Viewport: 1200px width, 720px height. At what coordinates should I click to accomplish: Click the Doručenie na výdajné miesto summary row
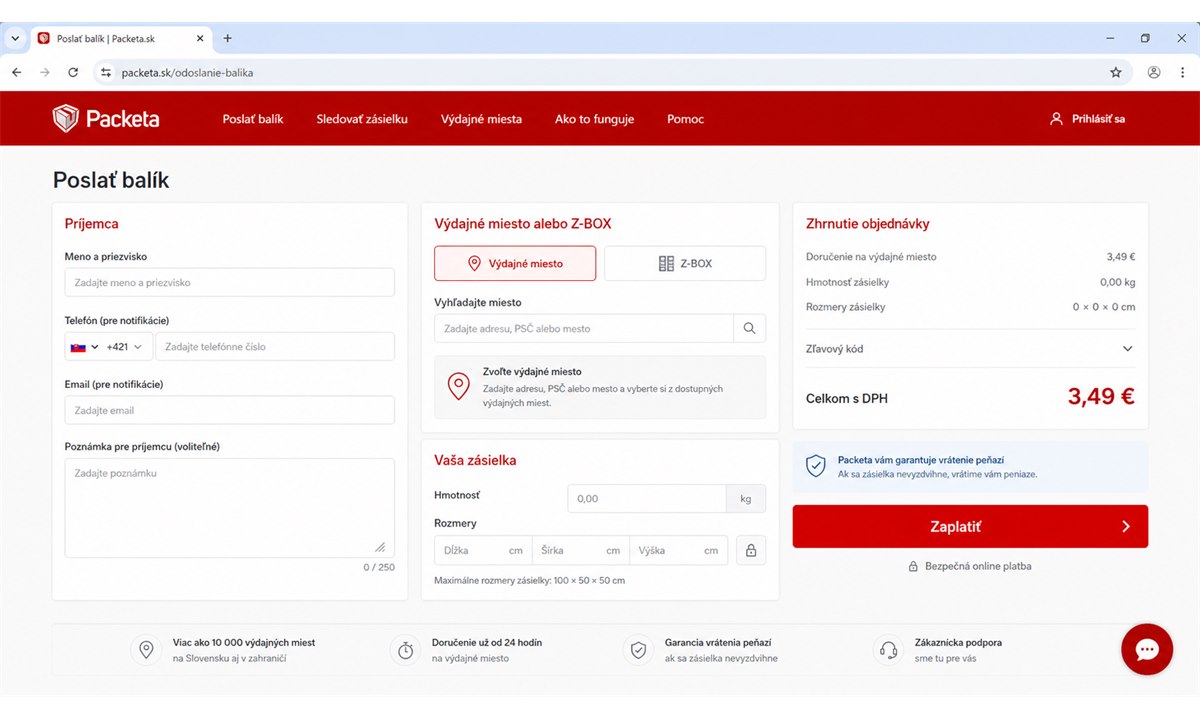970,257
